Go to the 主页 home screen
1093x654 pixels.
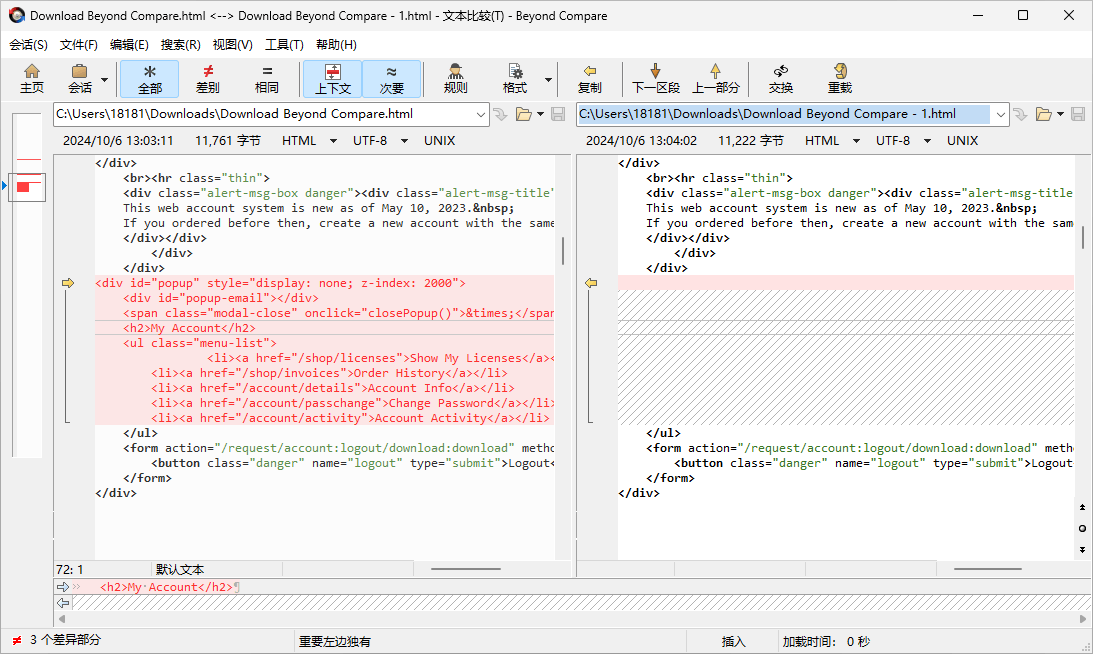pos(32,79)
